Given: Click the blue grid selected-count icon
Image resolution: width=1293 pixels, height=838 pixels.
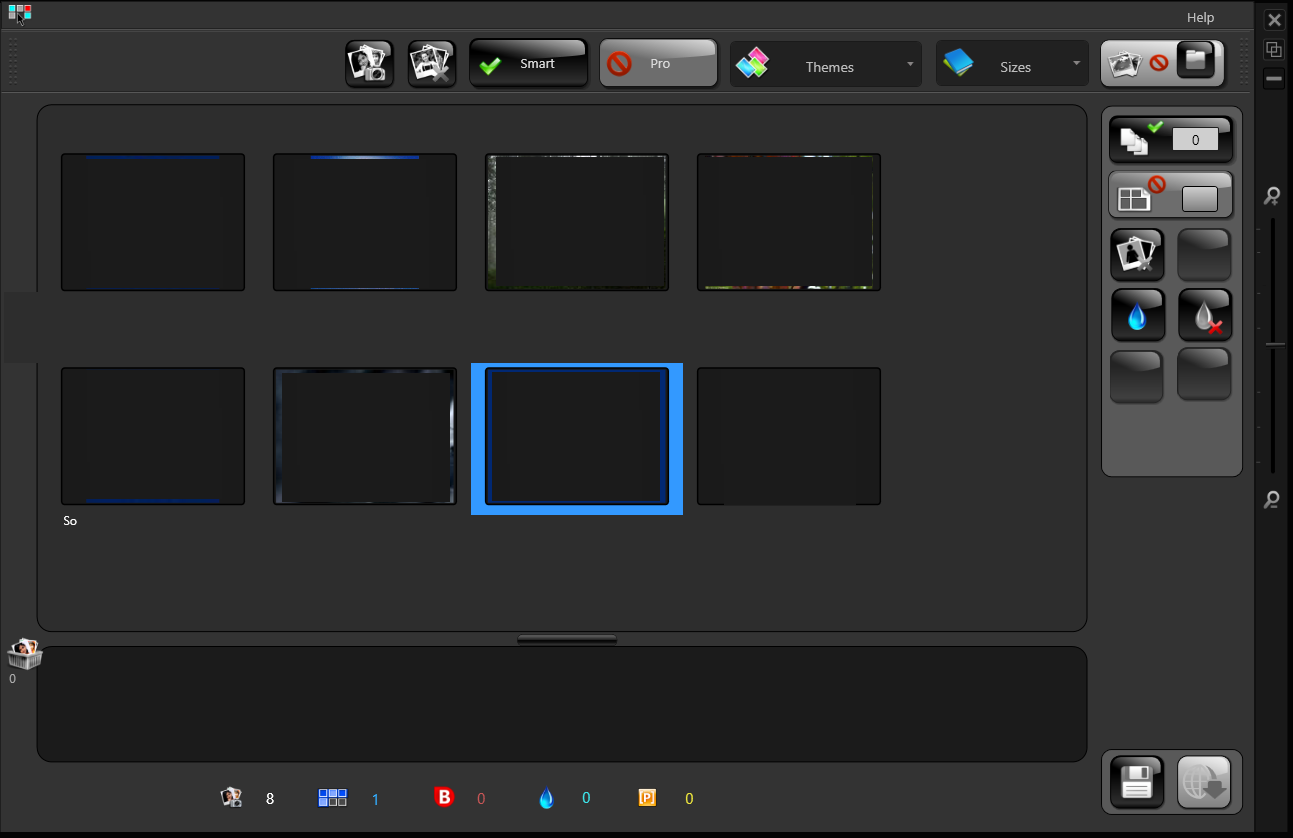Looking at the screenshot, I should tap(333, 797).
